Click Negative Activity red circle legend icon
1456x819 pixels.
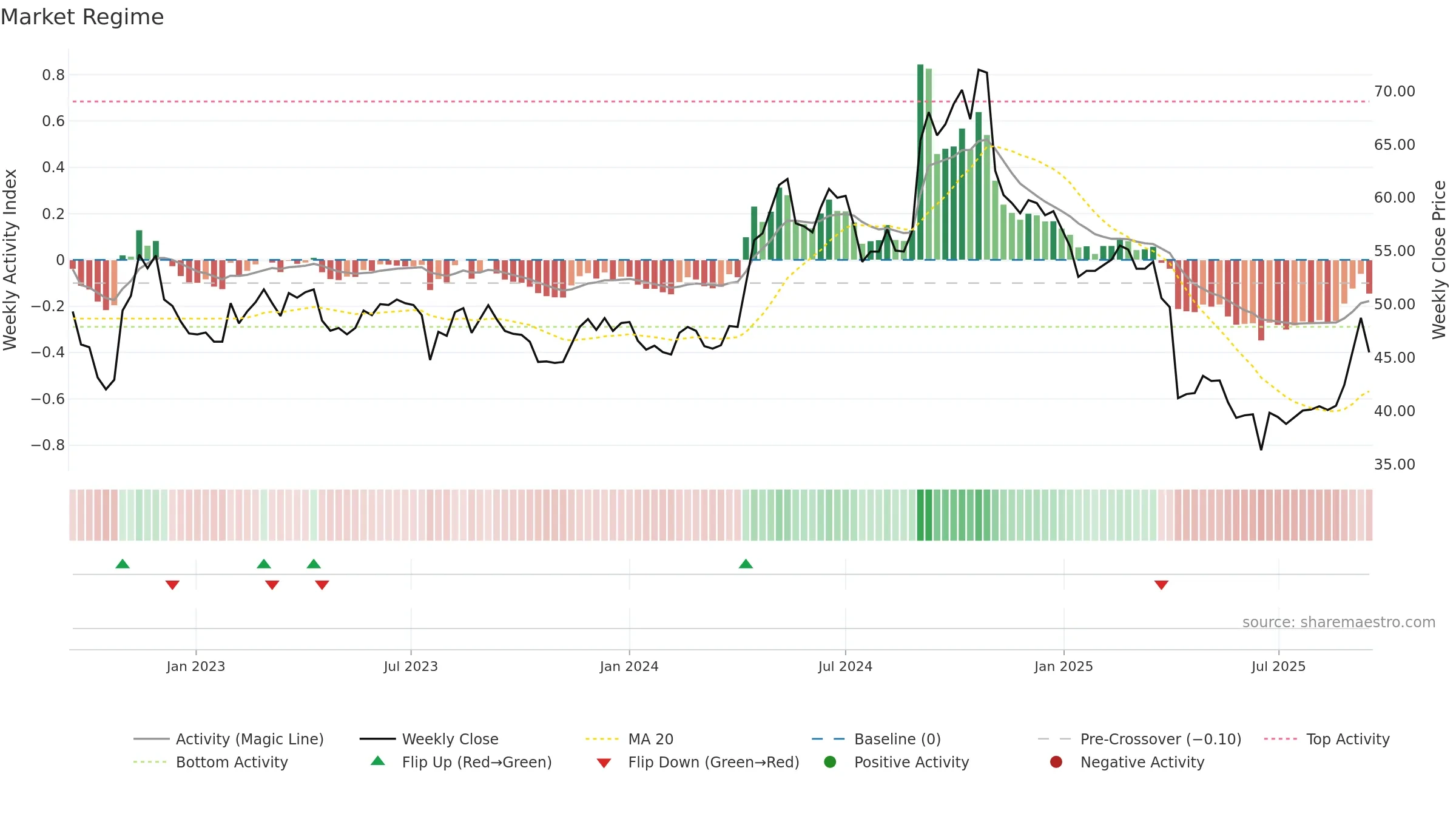coord(1056,761)
